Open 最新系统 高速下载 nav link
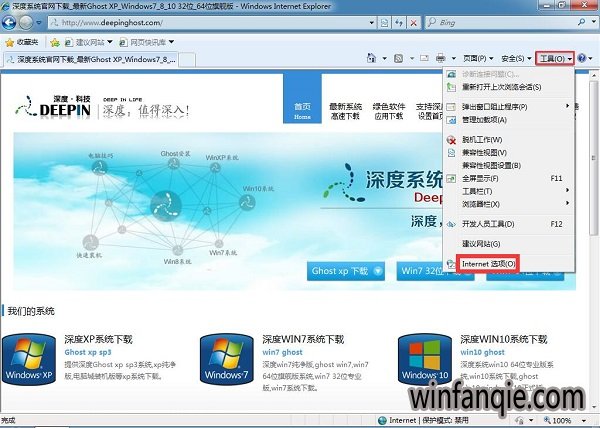The height and width of the screenshot is (428, 600). point(345,111)
